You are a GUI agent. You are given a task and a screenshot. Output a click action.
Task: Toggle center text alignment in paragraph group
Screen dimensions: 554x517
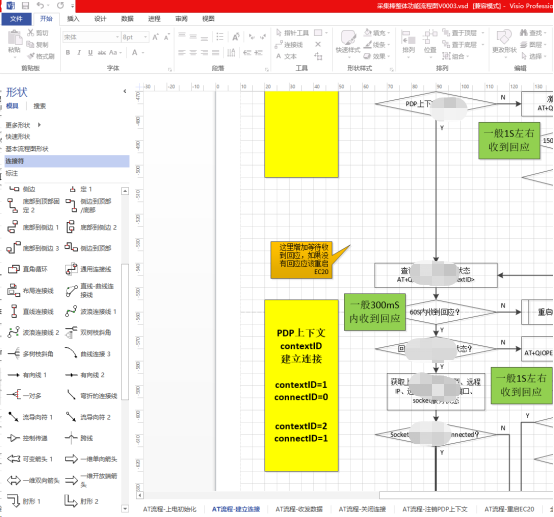coord(193,53)
